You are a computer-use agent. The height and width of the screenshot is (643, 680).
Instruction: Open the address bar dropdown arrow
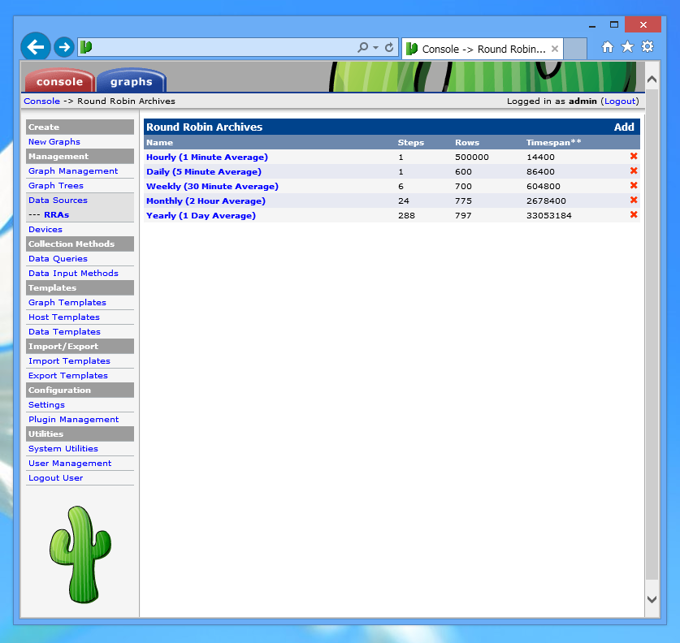click(x=376, y=47)
